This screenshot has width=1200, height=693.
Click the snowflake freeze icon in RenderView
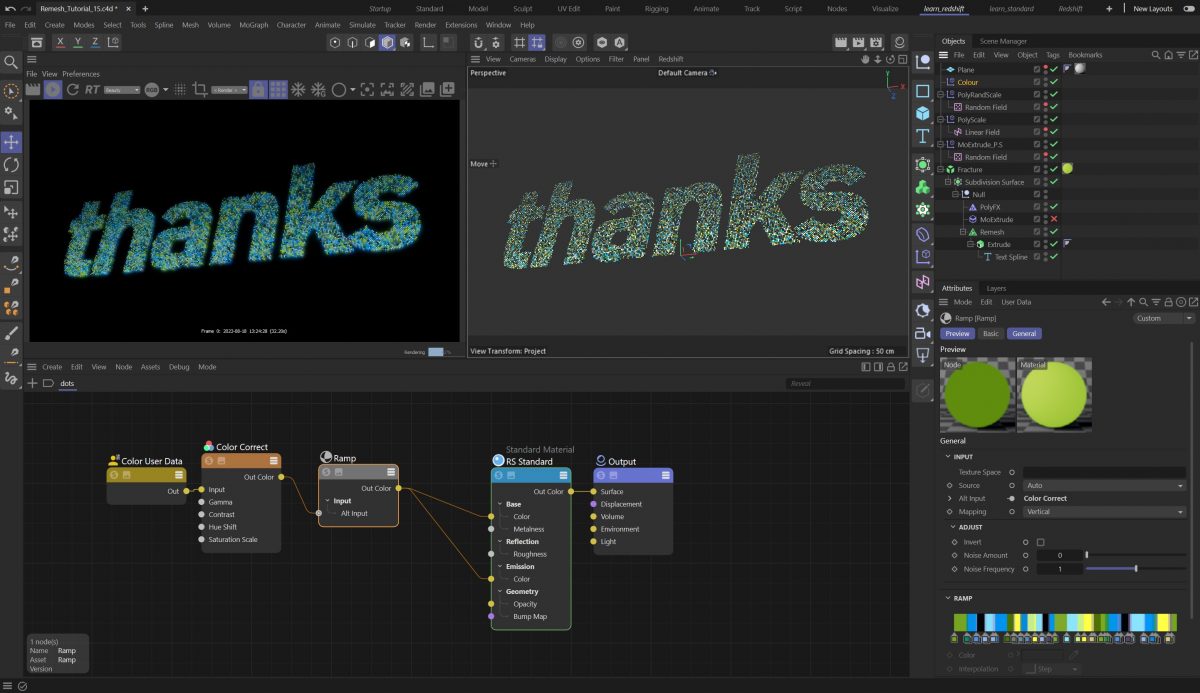pos(298,90)
